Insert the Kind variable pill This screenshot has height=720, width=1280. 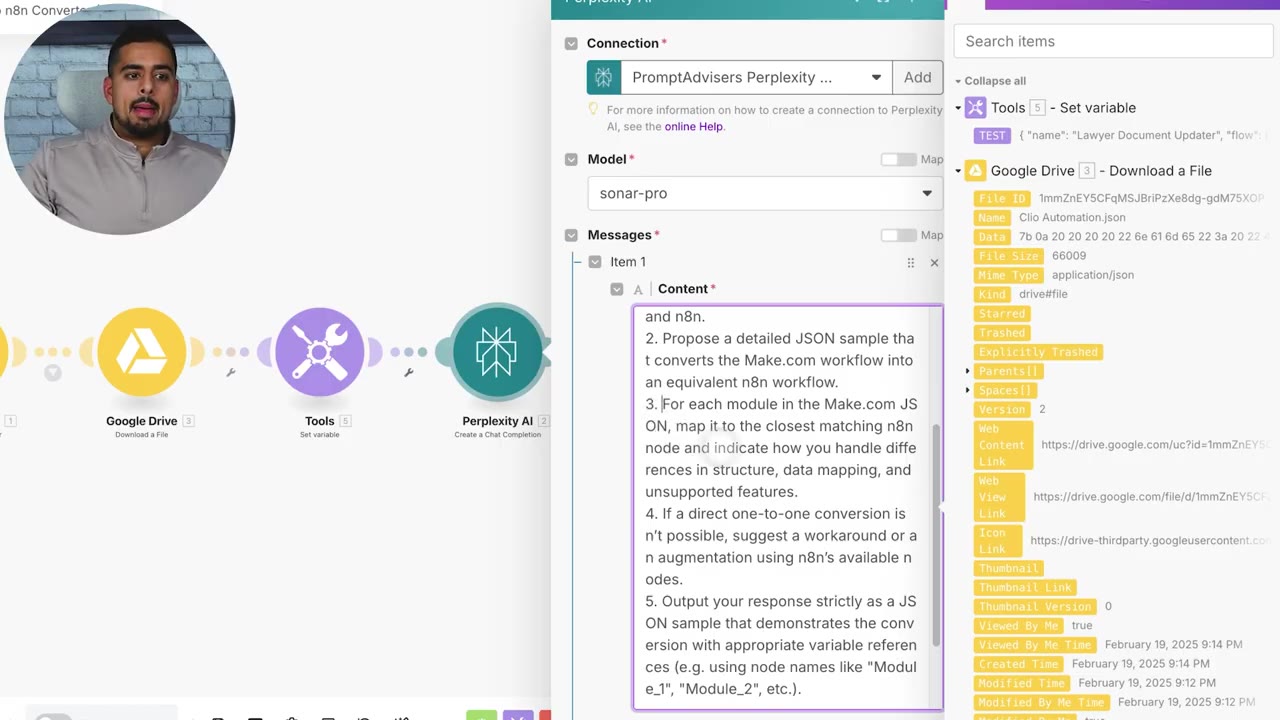pos(992,294)
